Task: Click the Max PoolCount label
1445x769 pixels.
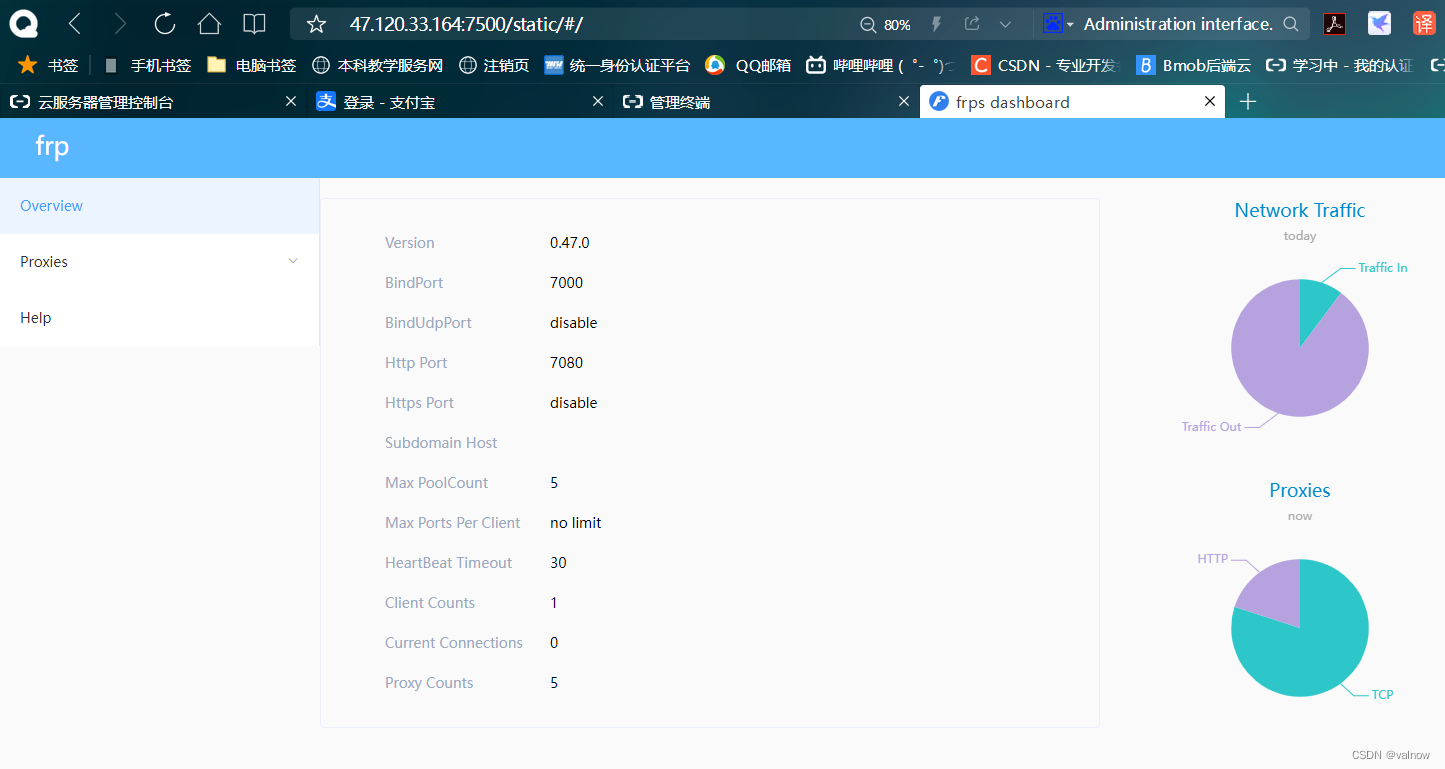Action: pyautogui.click(x=437, y=483)
